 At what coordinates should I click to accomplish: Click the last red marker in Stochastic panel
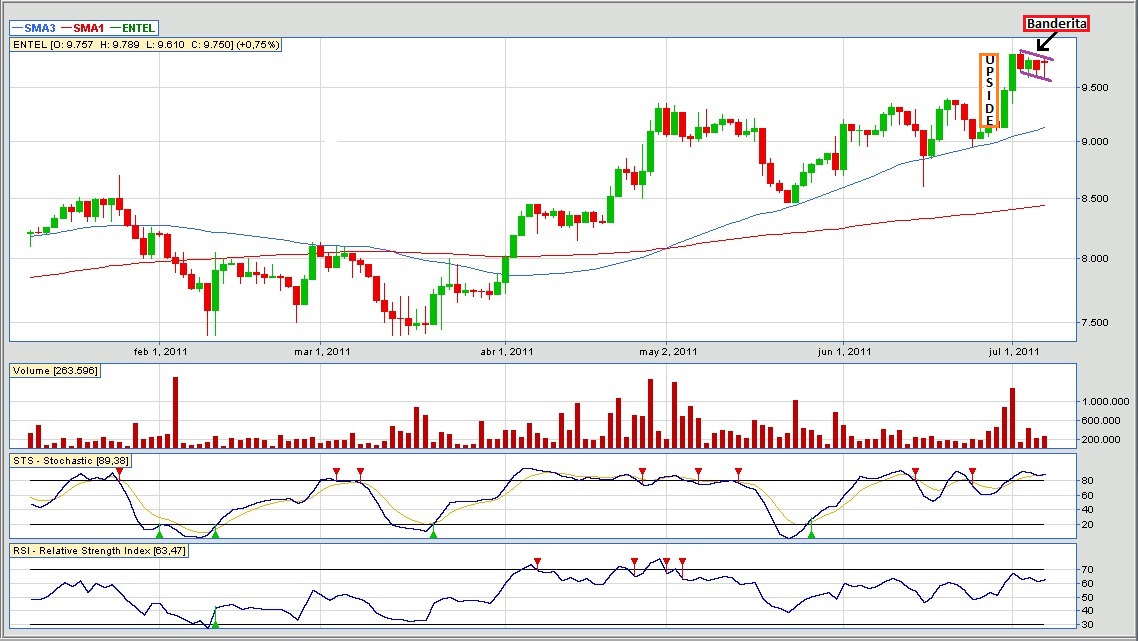(972, 471)
